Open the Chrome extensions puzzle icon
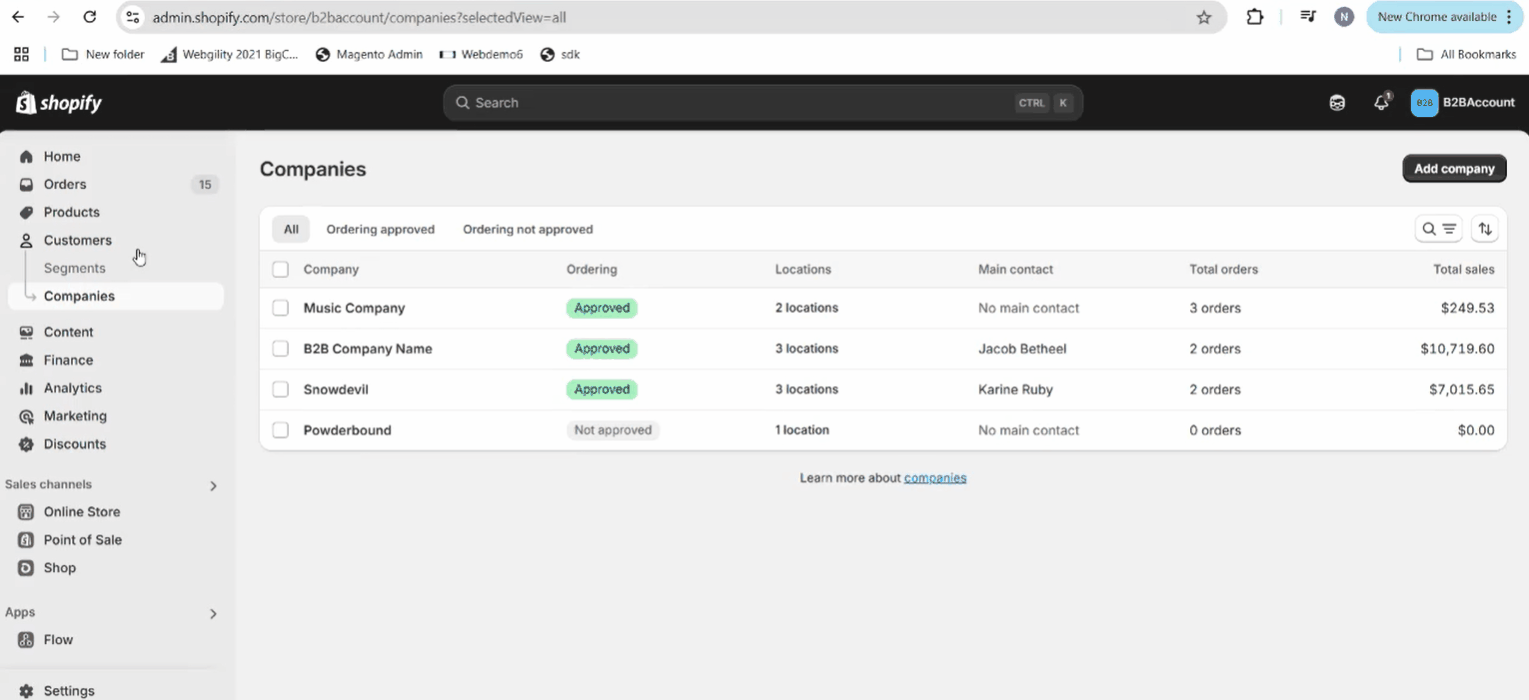The height and width of the screenshot is (700, 1529). coord(1254,17)
